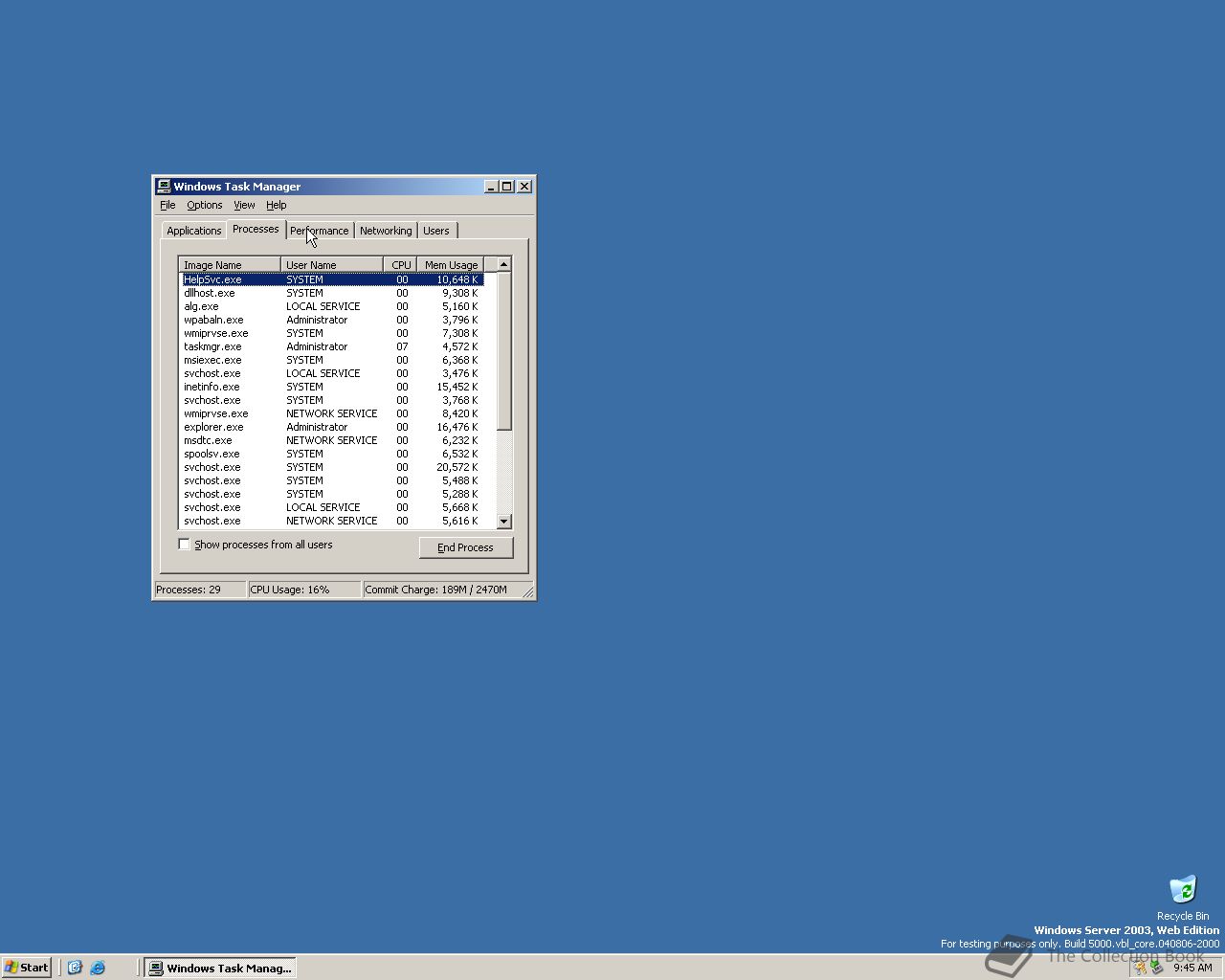Viewport: 1225px width, 980px height.
Task: Click the Show Desktop quick launch icon
Action: (x=75, y=968)
